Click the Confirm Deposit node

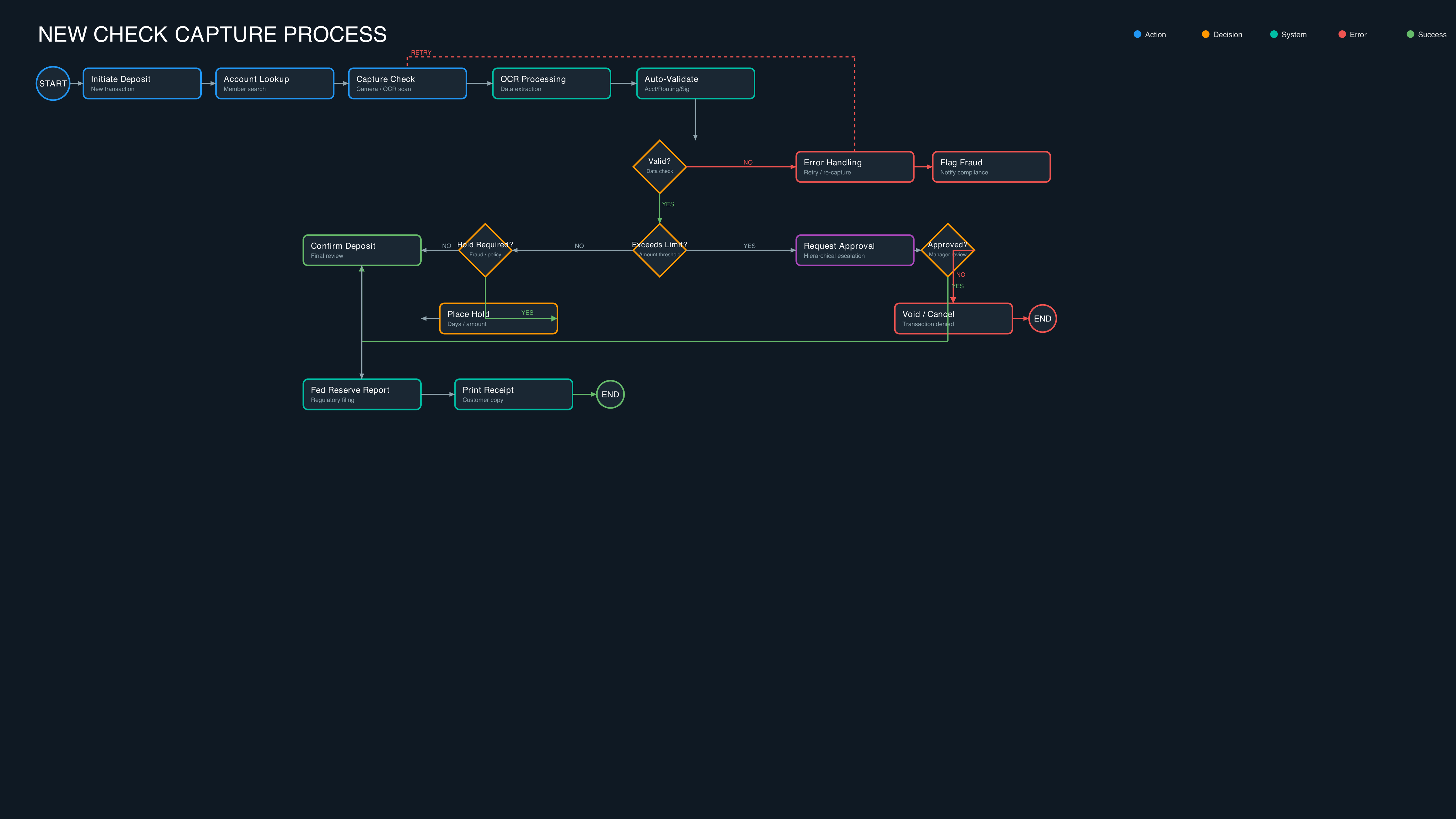click(362, 250)
